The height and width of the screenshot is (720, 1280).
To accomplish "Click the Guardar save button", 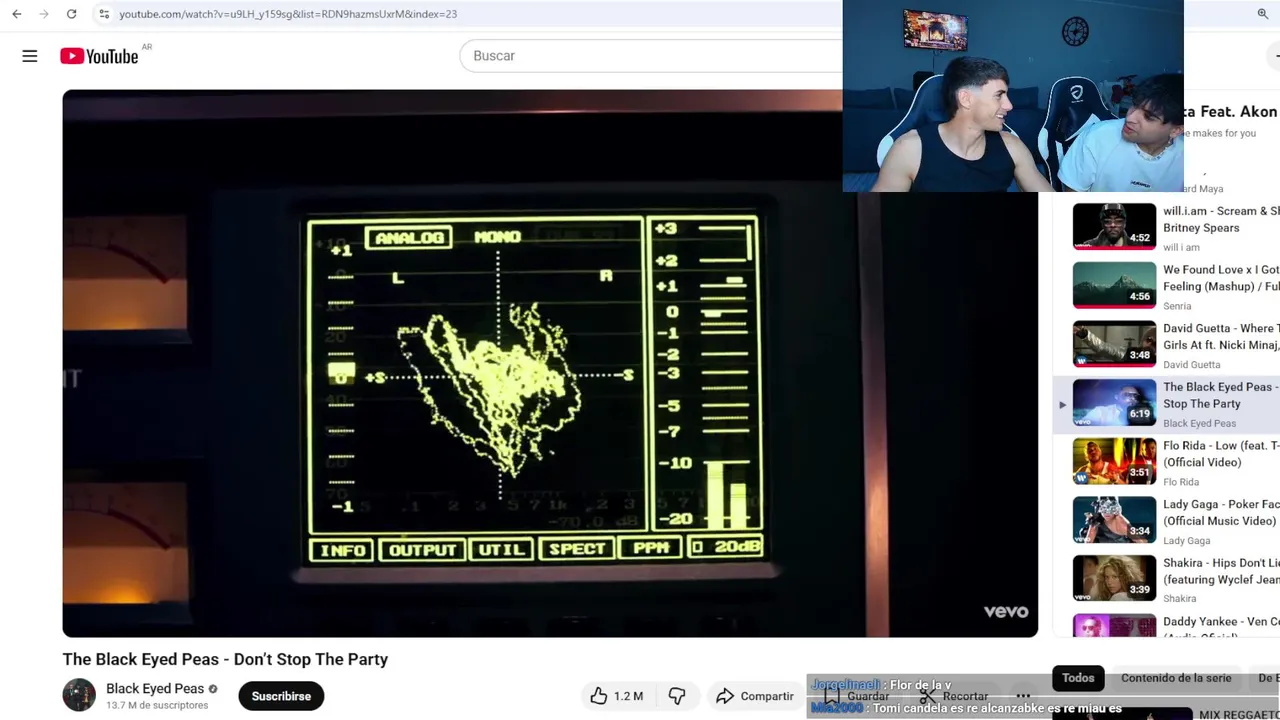I will tap(857, 696).
